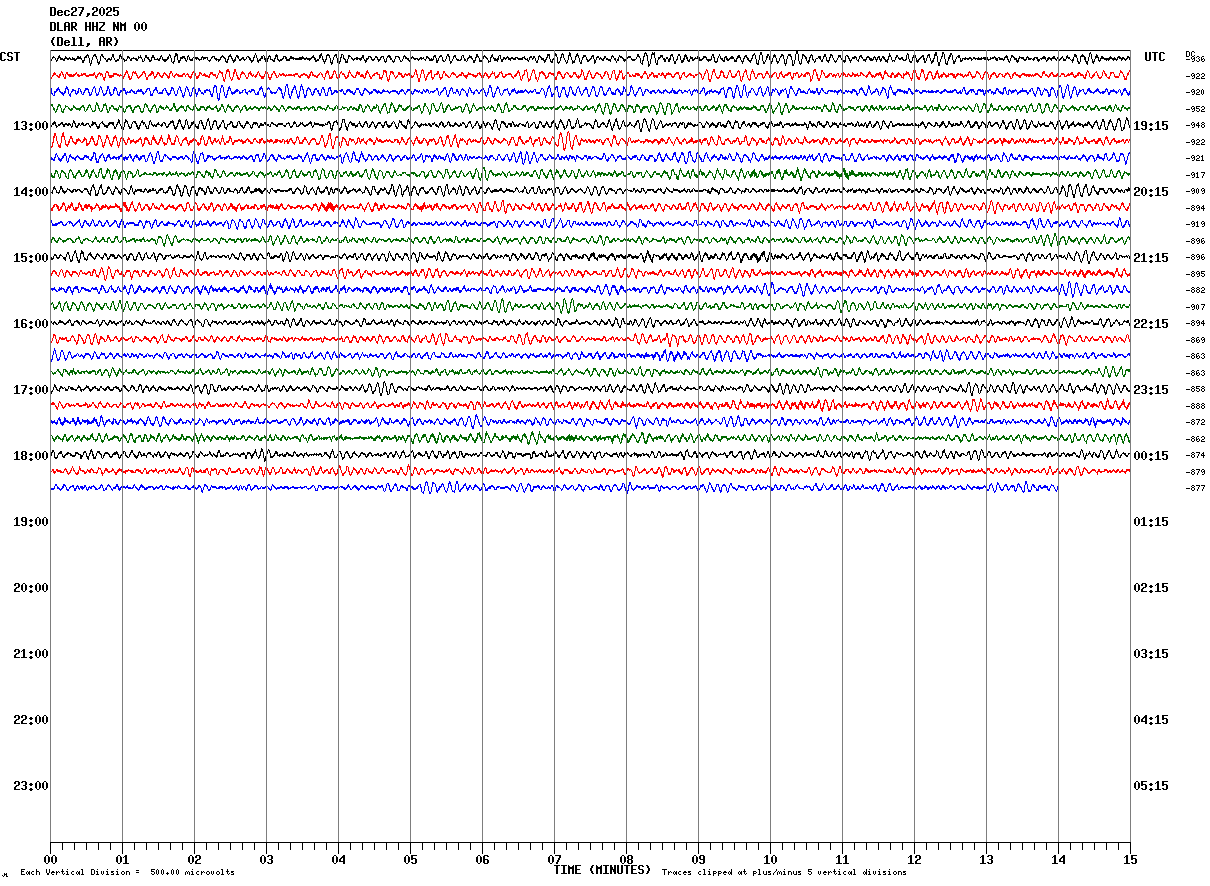Click the 09 minute tick label
The width and height of the screenshot is (1210, 886).
[x=698, y=860]
